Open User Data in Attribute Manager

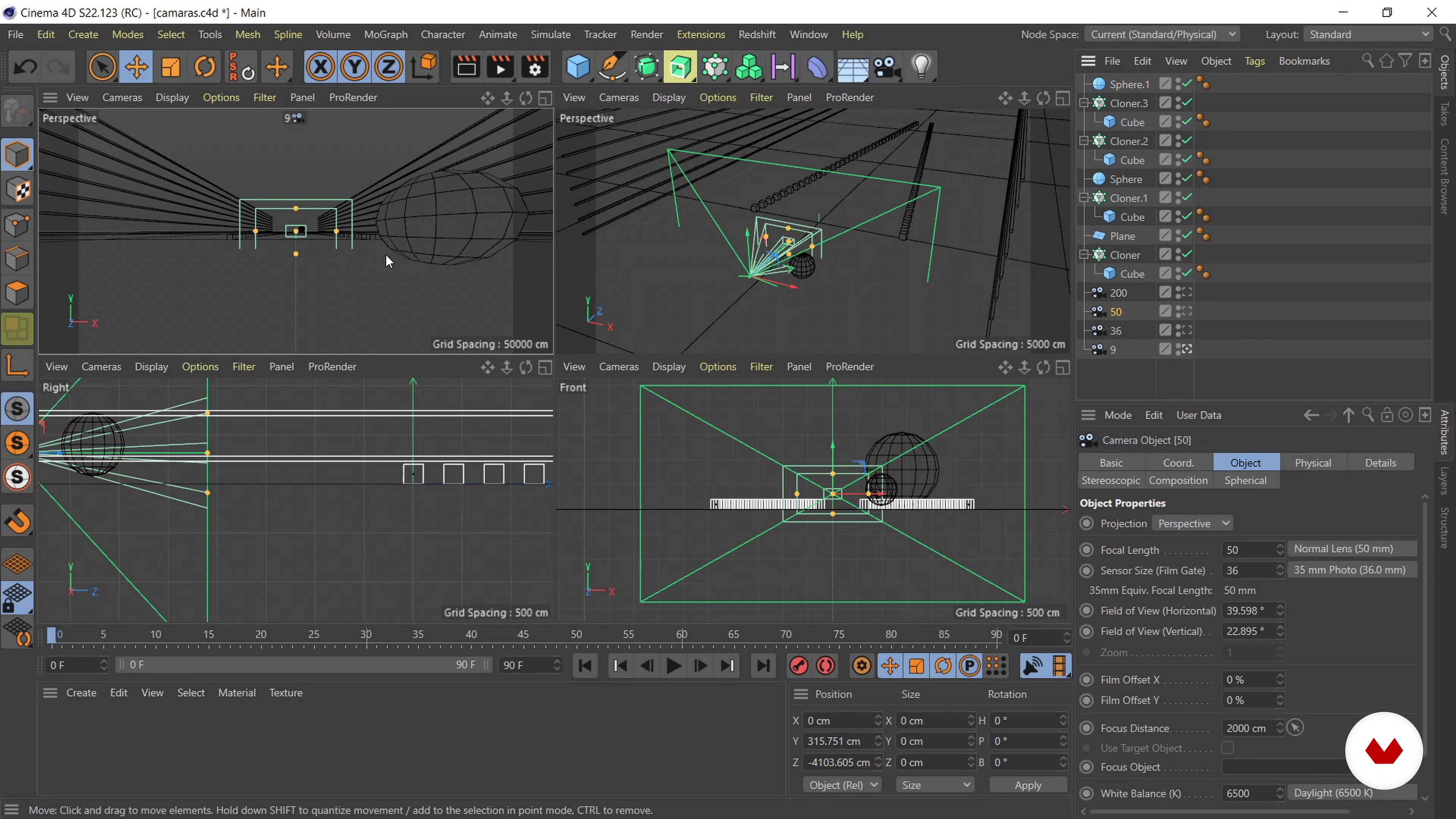(1199, 415)
